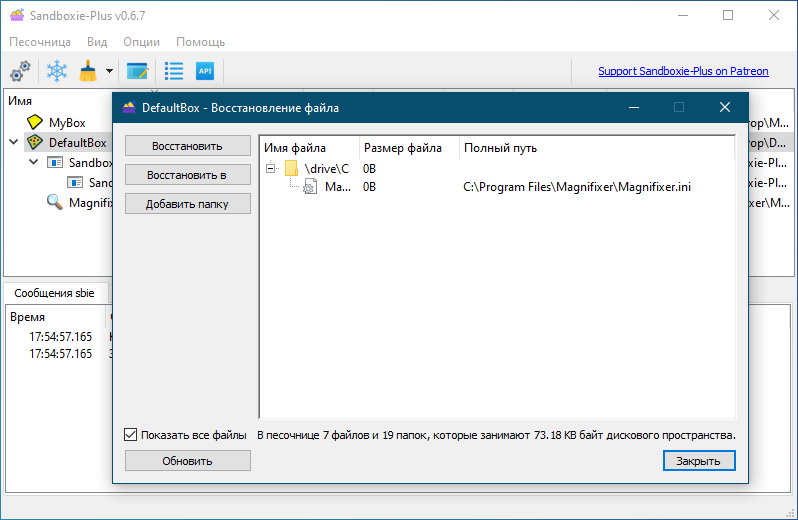Image resolution: width=798 pixels, height=520 pixels.
Task: Open Support Sandboxie-Plus on Patreon link
Action: pos(683,71)
